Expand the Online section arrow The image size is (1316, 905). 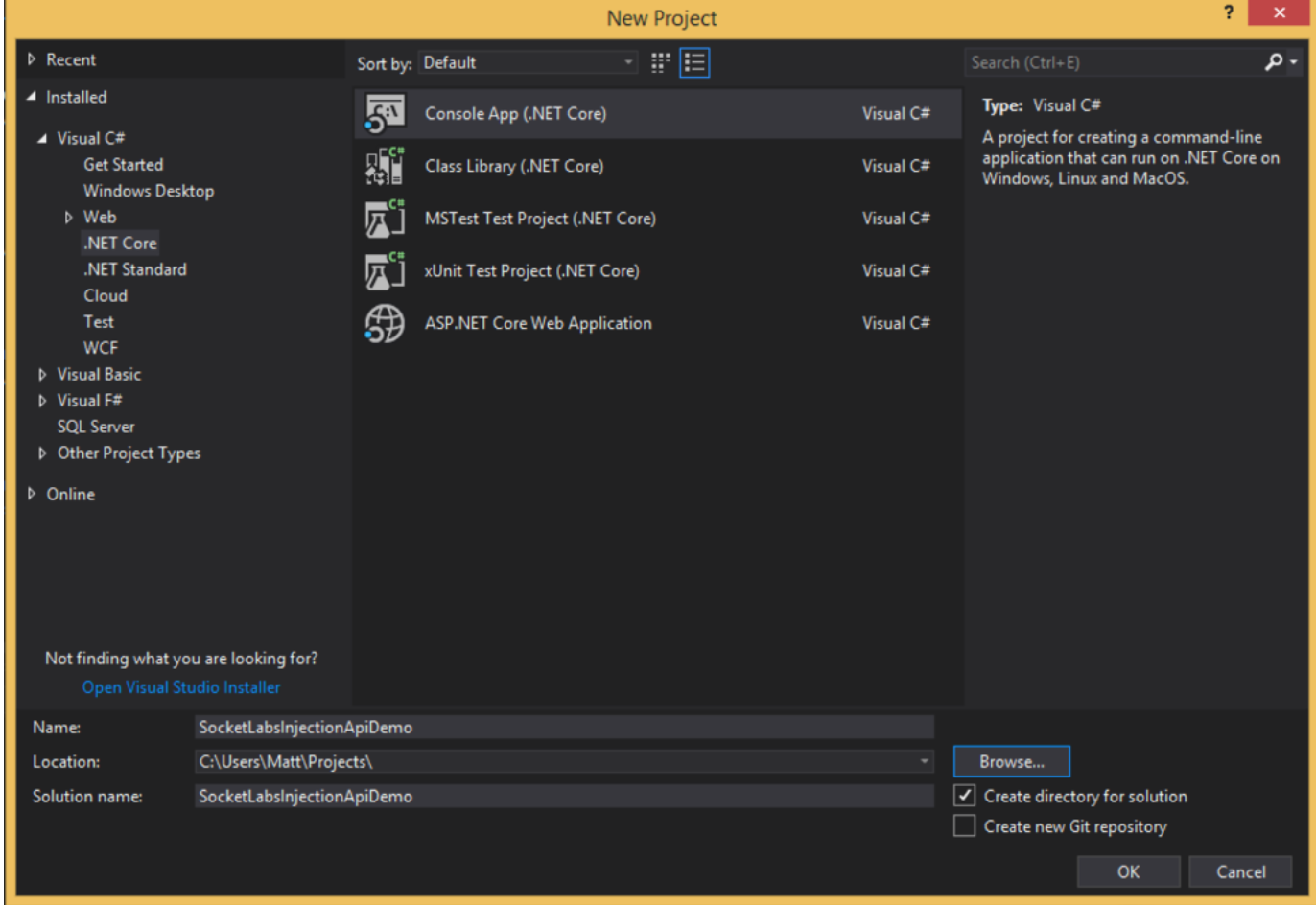(x=32, y=494)
